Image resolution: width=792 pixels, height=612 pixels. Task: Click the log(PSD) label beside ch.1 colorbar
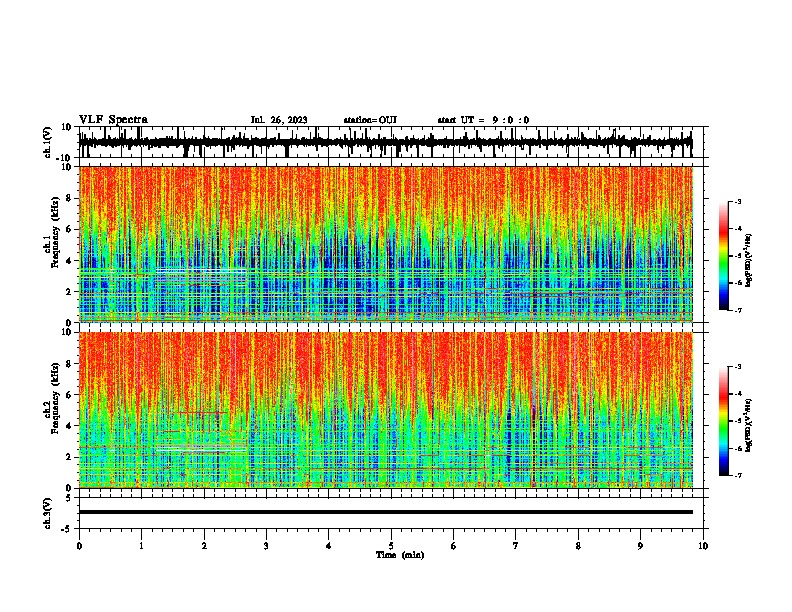[x=749, y=260]
